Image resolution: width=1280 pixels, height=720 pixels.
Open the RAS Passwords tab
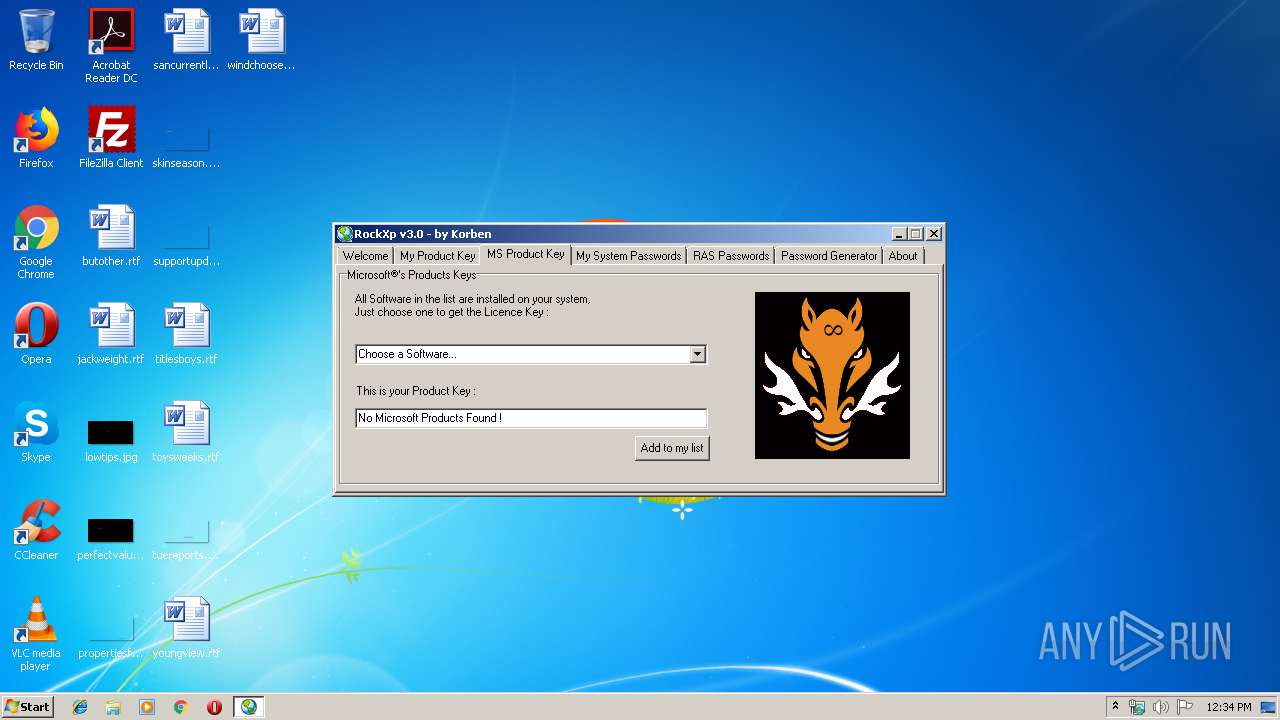(x=731, y=256)
